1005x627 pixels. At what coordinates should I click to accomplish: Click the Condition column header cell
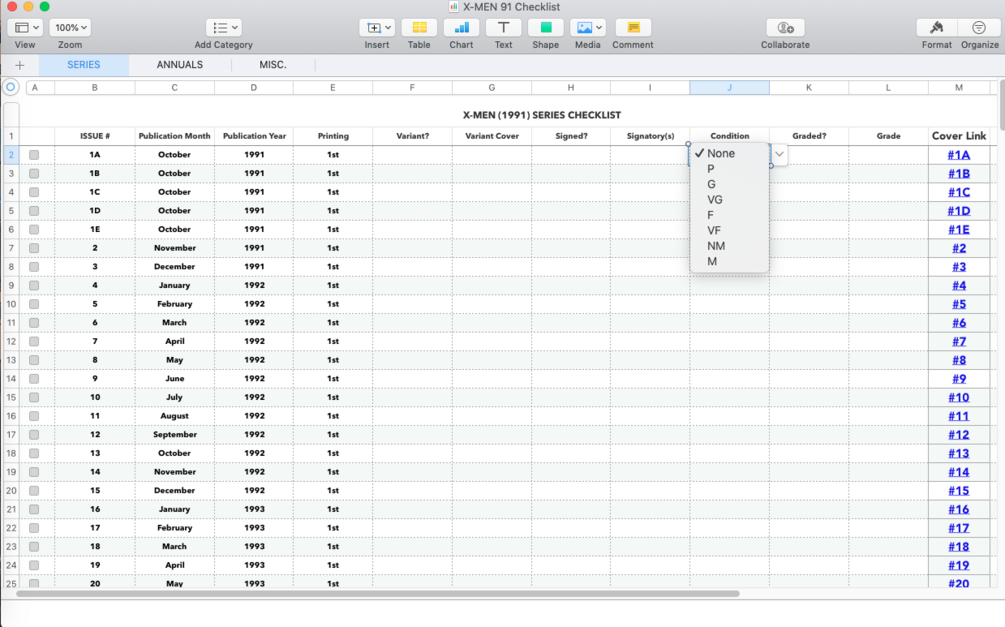click(729, 136)
